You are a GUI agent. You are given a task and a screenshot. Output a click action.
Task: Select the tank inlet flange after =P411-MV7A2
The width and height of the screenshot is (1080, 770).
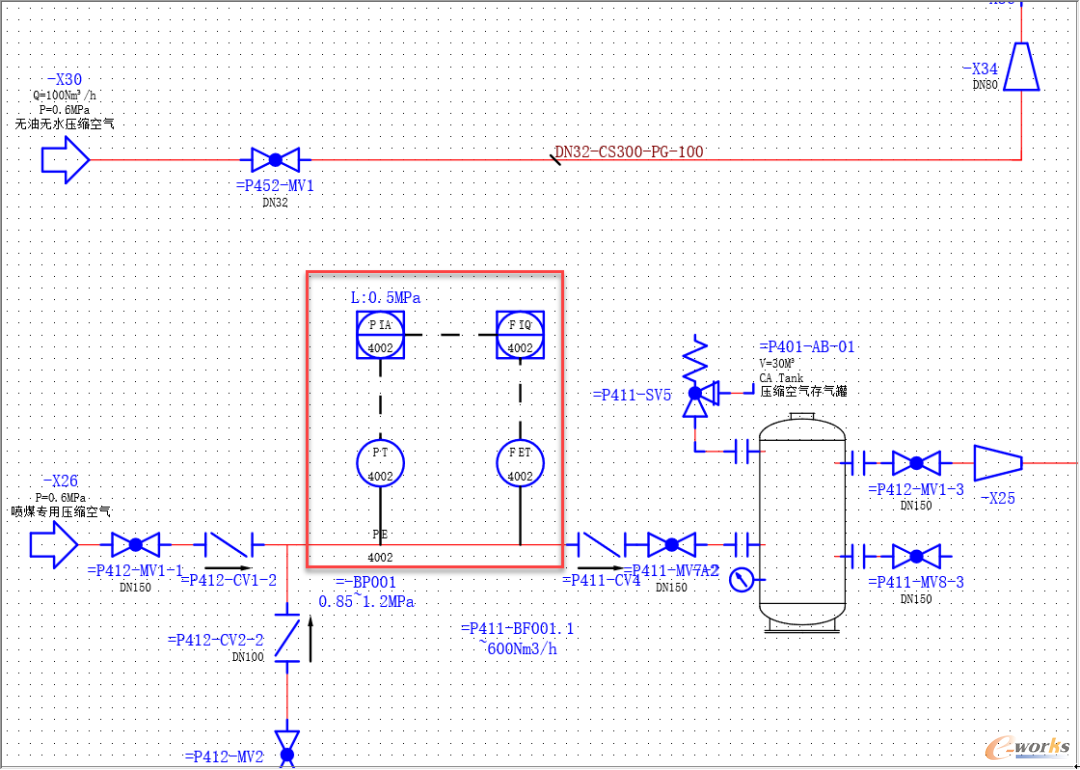[x=741, y=545]
